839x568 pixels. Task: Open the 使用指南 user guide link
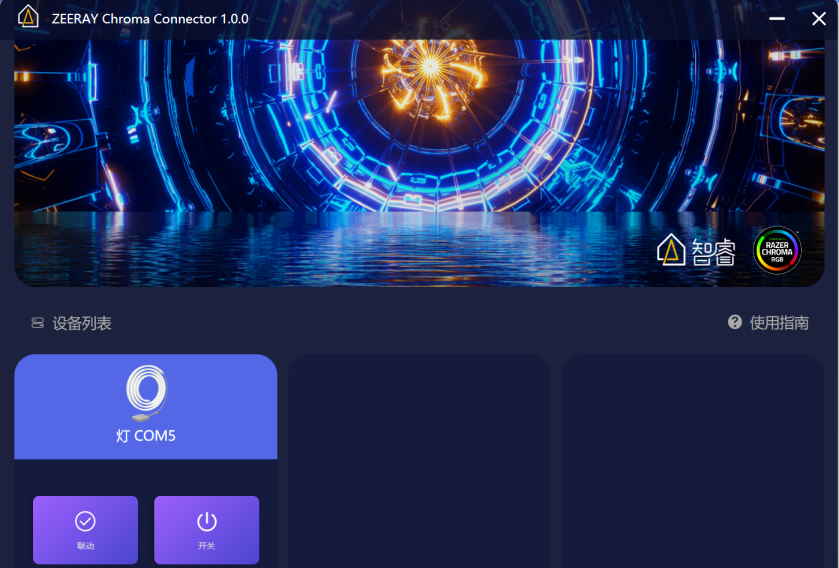(779, 323)
